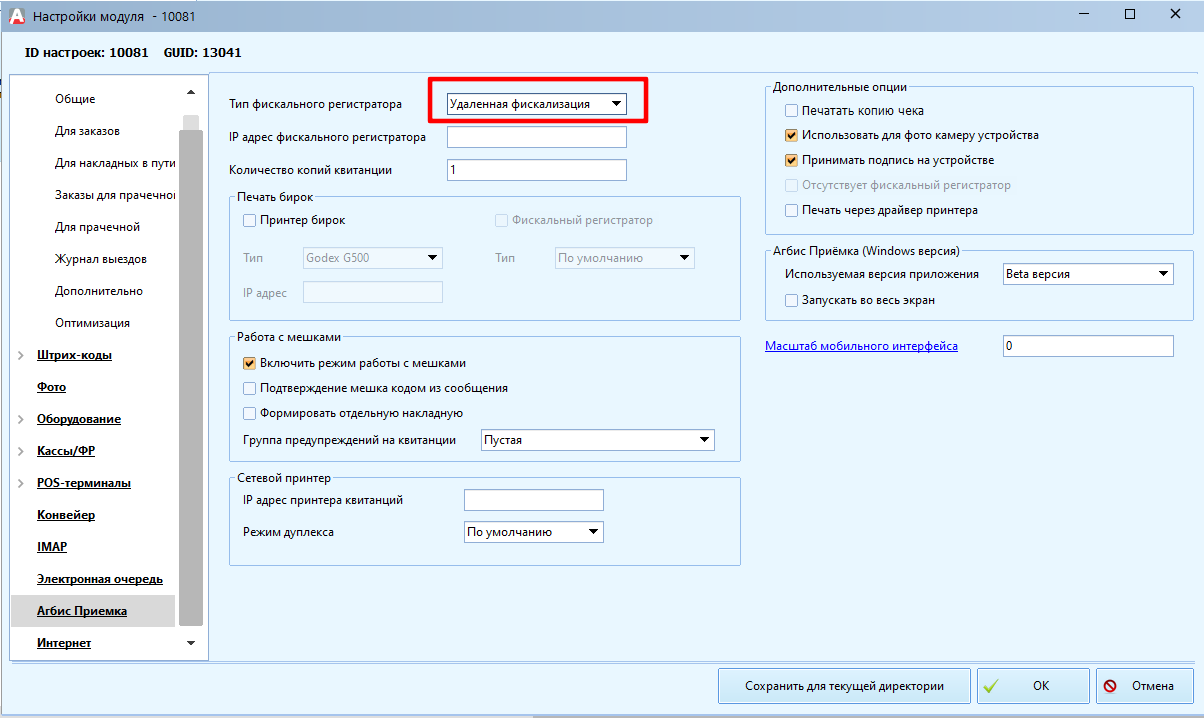
Task: Expand the Кассы/ФР tree section
Action: click(22, 451)
